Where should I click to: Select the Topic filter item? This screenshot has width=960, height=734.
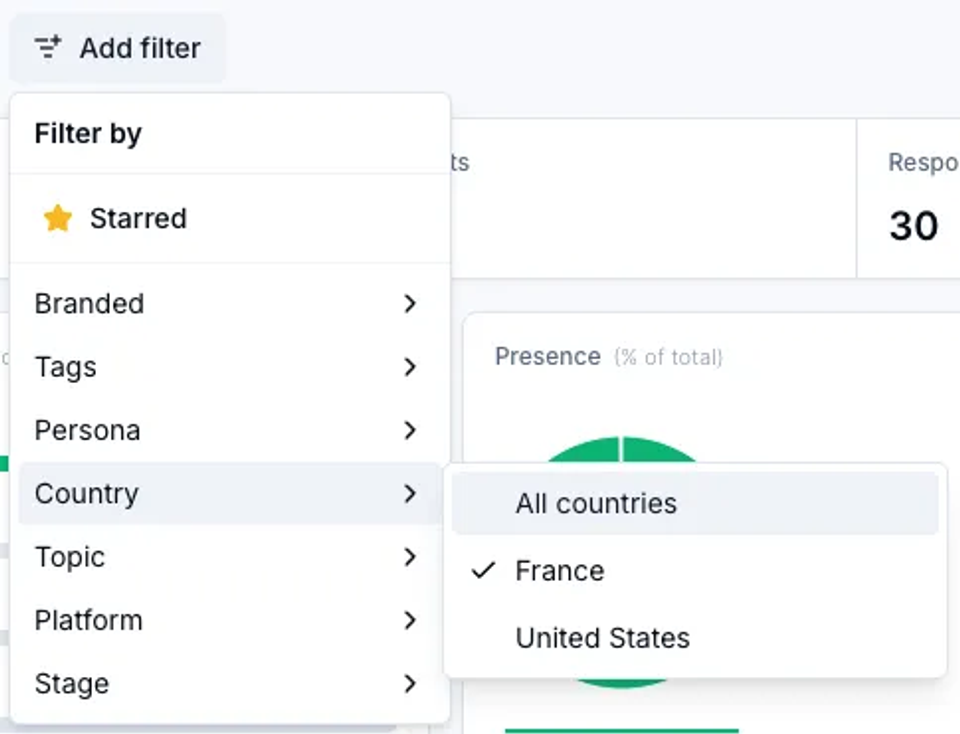click(x=230, y=557)
